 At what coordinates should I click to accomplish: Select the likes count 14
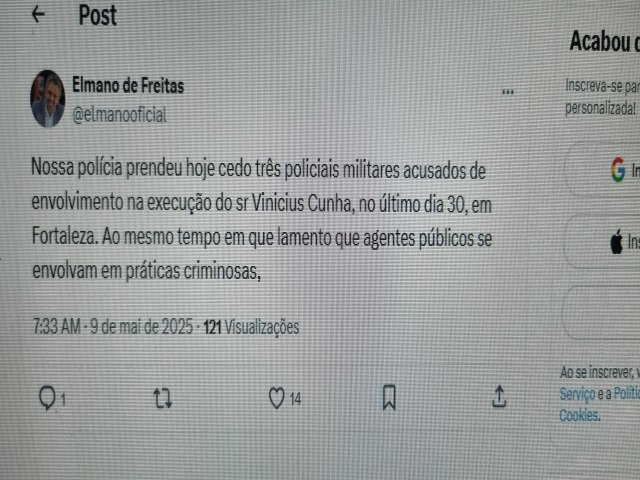click(x=296, y=399)
